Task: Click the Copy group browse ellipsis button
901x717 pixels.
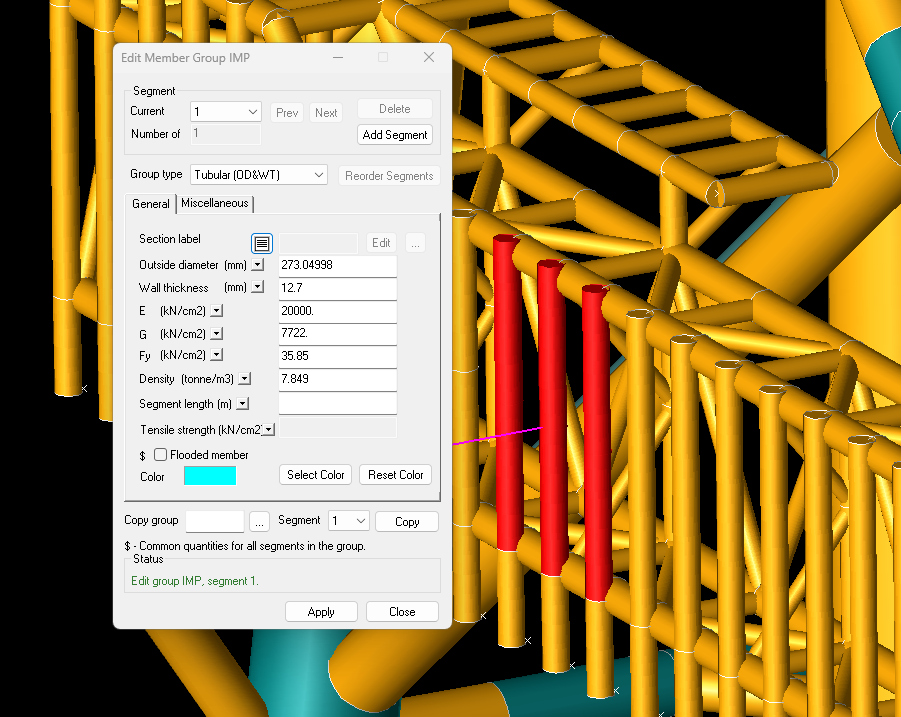Action: [x=259, y=522]
